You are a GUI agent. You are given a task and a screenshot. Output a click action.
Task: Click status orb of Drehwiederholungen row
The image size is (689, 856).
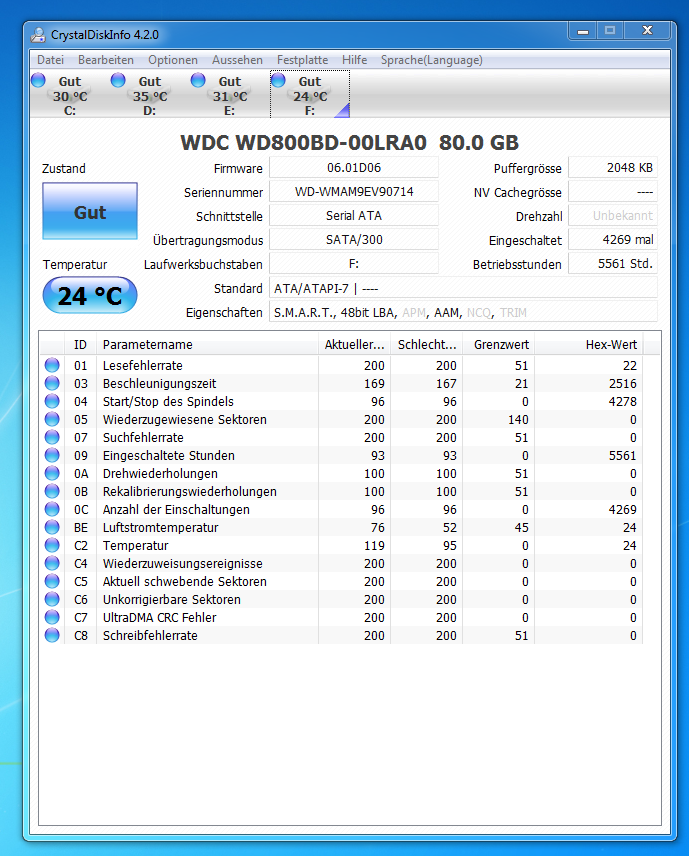click(x=52, y=473)
